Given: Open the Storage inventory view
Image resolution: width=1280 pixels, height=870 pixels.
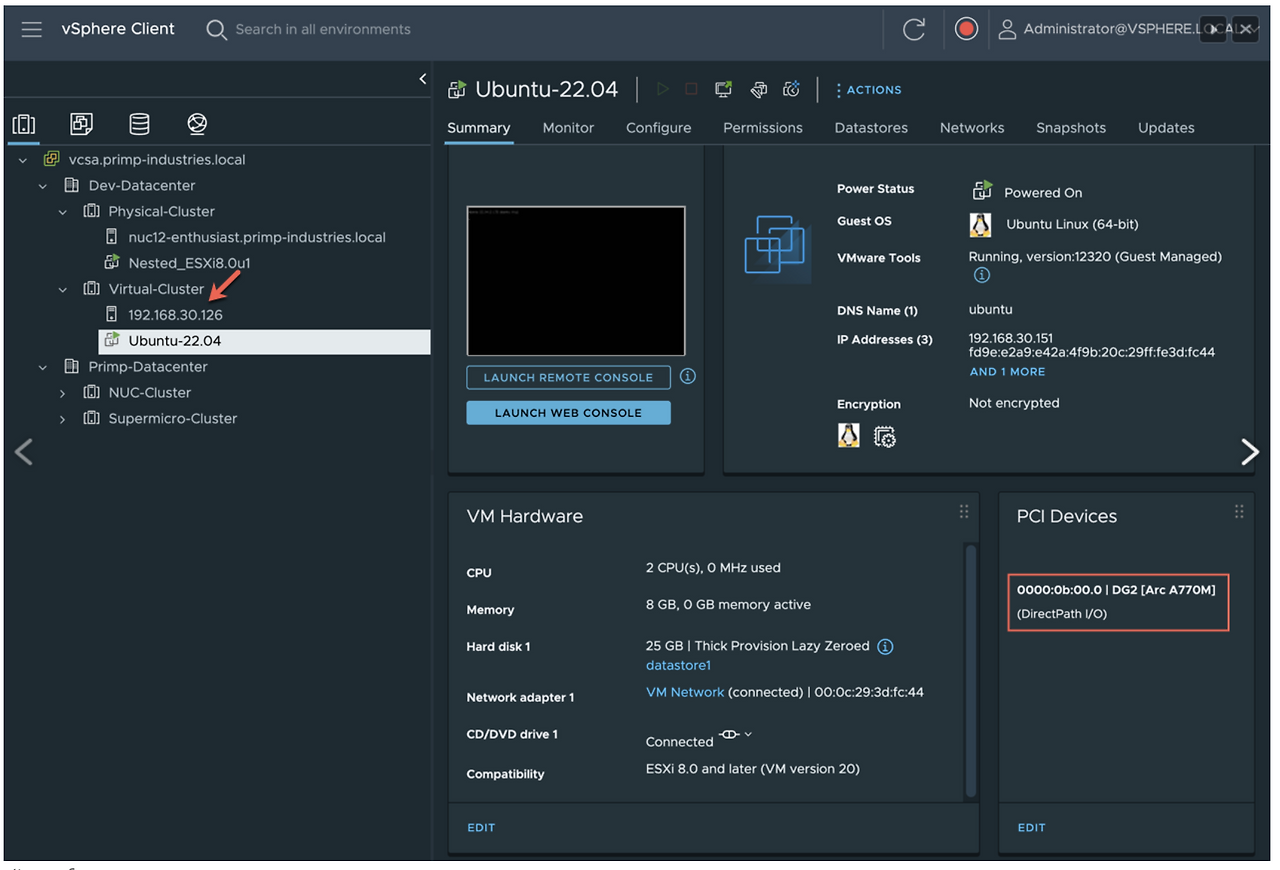Looking at the screenshot, I should [x=139, y=124].
